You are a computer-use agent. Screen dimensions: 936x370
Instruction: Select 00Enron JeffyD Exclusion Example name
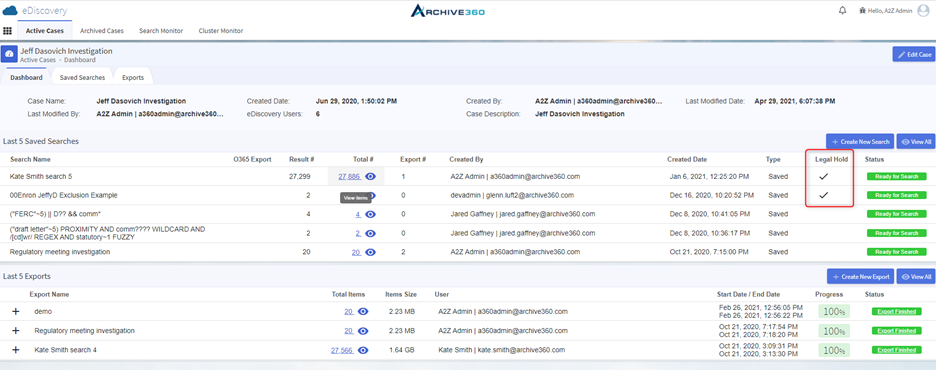click(x=64, y=195)
